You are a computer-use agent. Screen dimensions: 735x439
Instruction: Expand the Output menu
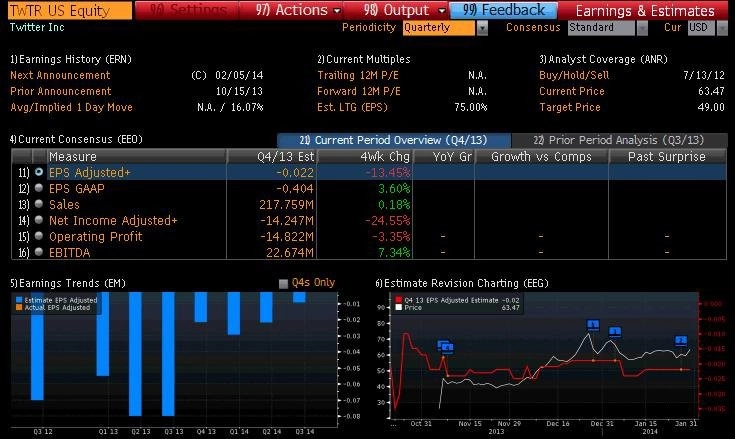point(404,10)
